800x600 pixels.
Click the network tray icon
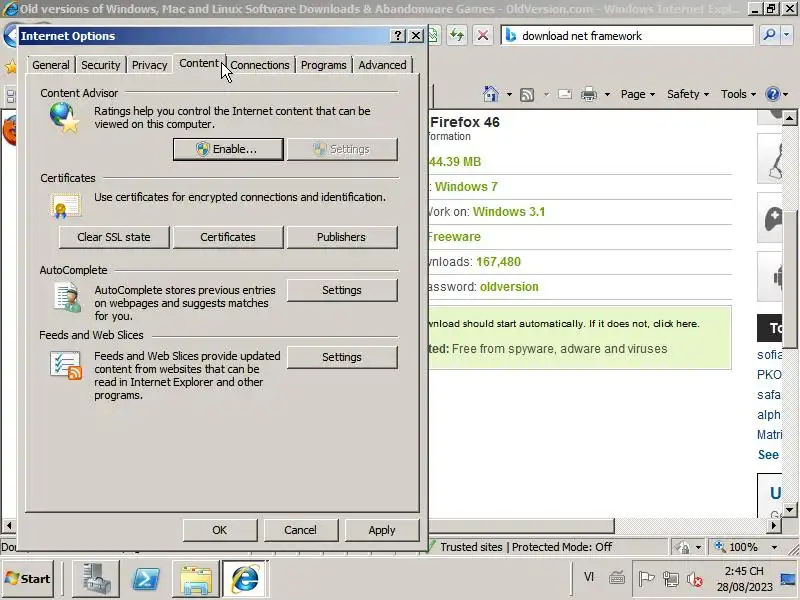click(x=670, y=579)
